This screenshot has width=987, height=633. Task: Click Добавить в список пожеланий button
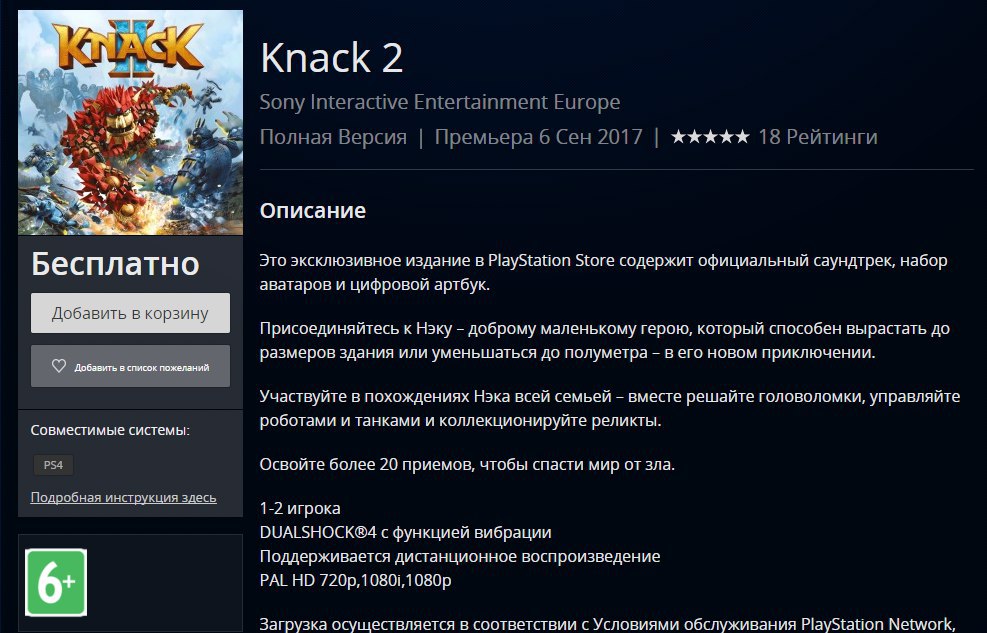tap(130, 366)
